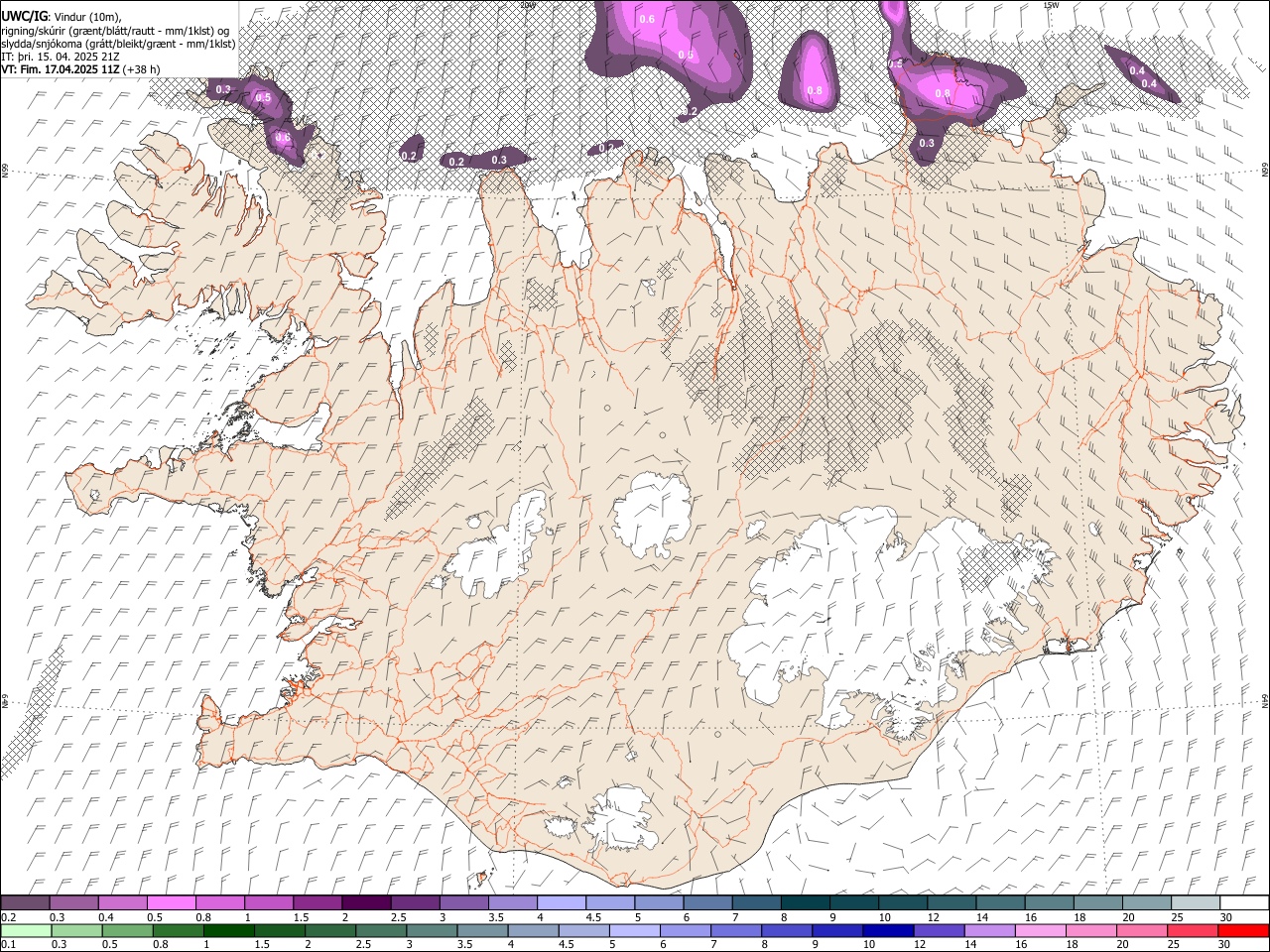Click the 0.8 value in northeast snow area
Viewport: 1270px width, 952px height.
(943, 93)
